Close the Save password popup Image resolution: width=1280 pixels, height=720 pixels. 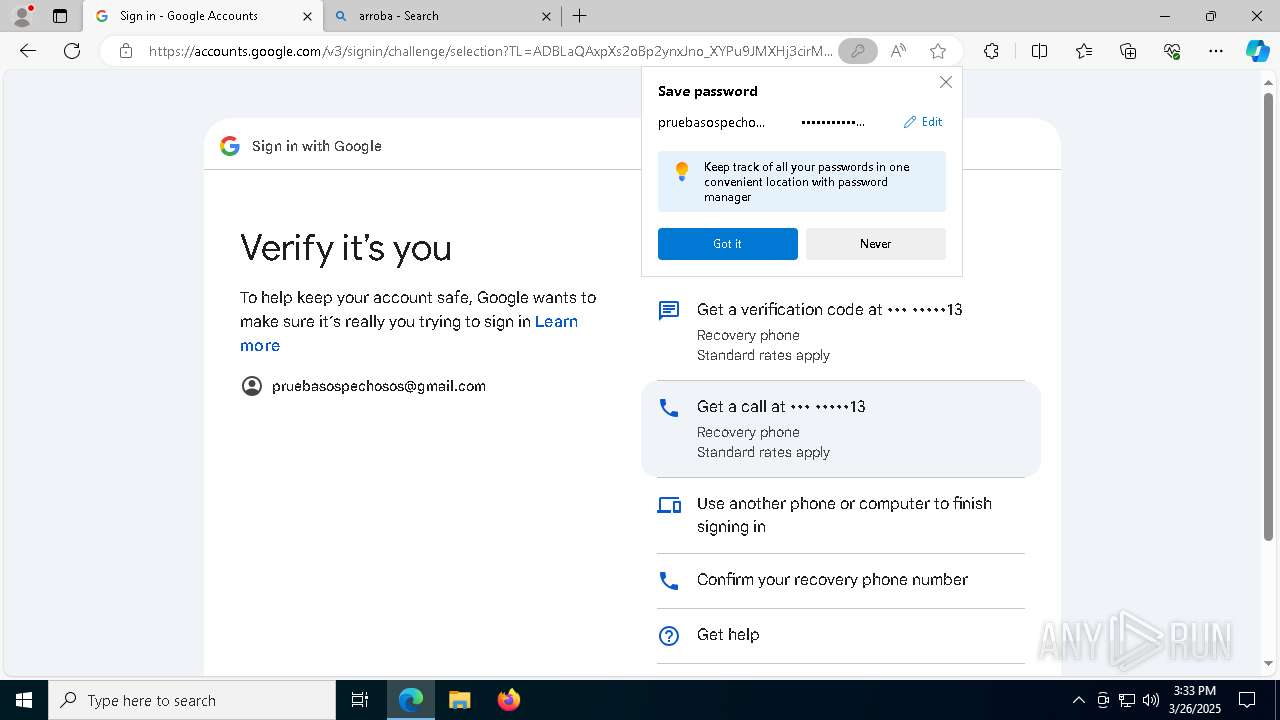pos(946,82)
